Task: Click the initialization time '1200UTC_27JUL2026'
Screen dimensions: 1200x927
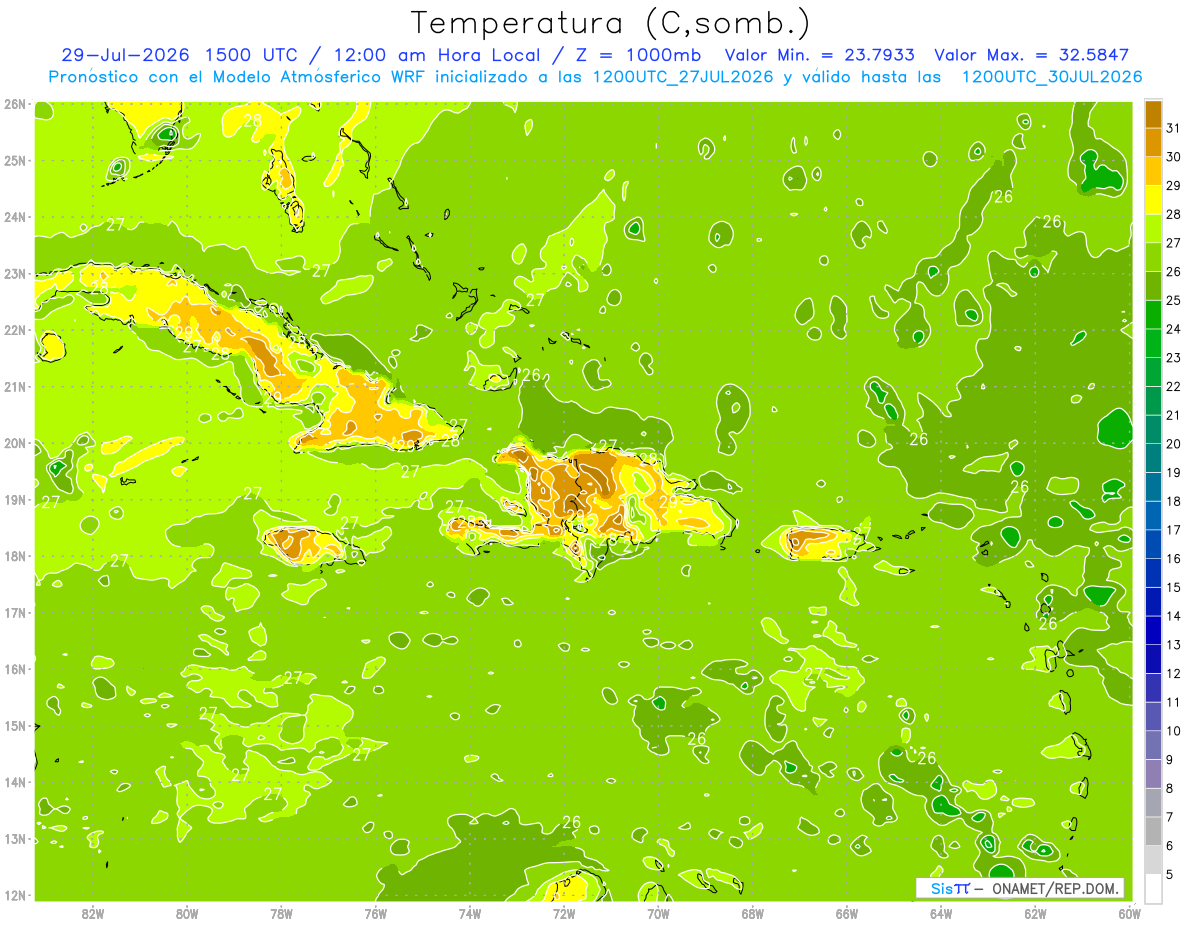Action: (x=683, y=76)
